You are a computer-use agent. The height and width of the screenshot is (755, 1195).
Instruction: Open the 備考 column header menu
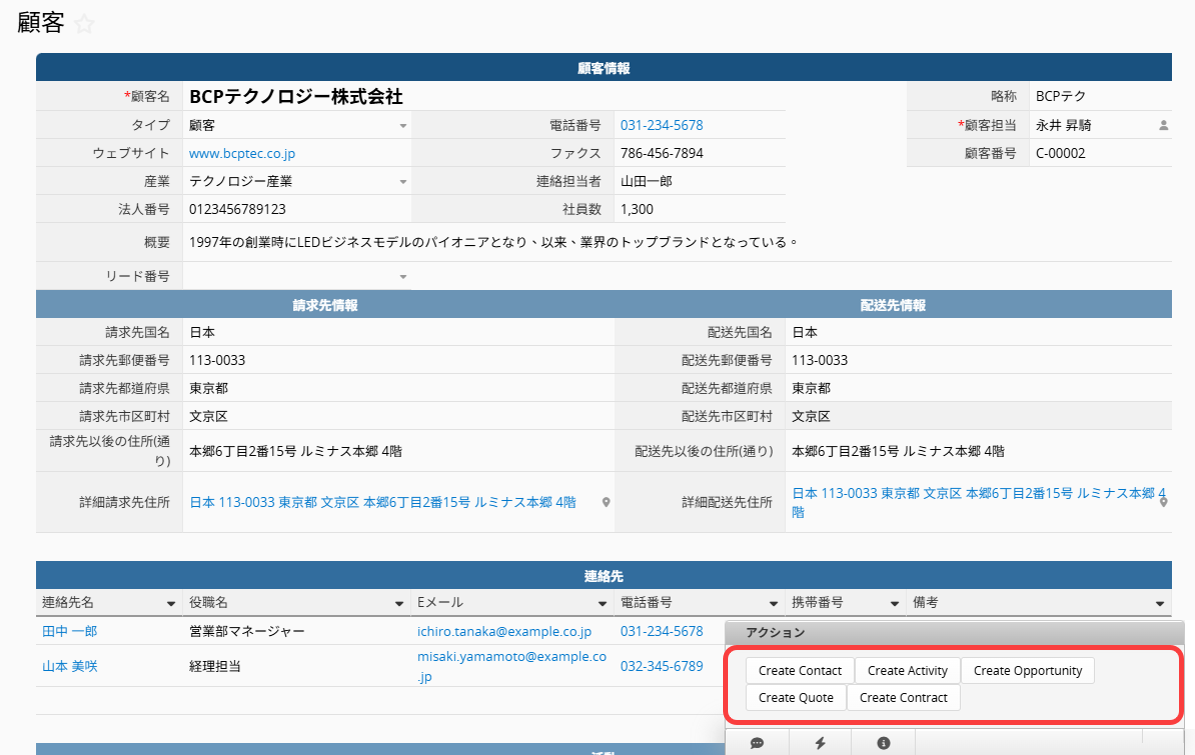pyautogui.click(x=1159, y=604)
